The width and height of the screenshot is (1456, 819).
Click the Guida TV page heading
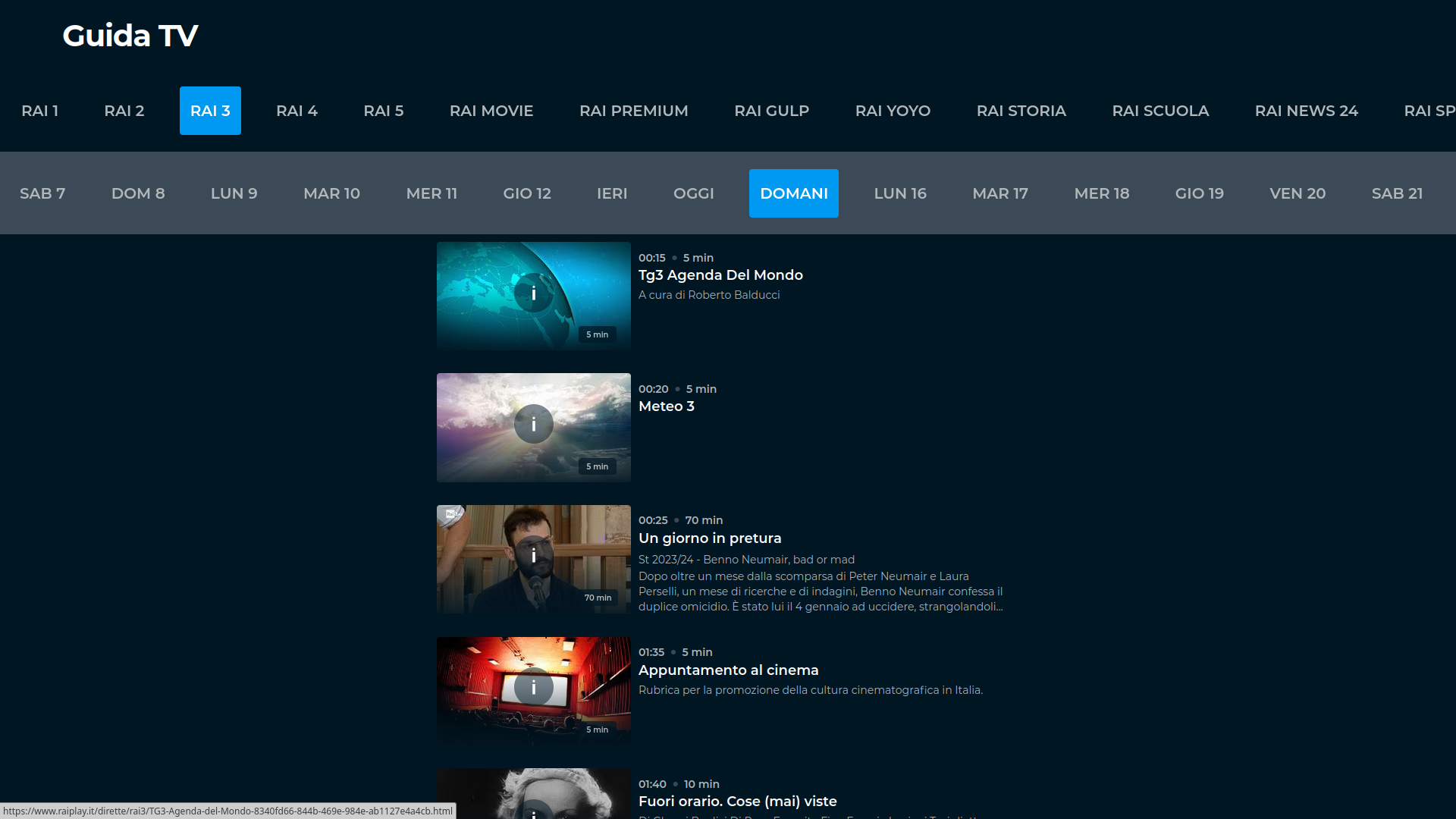click(130, 36)
